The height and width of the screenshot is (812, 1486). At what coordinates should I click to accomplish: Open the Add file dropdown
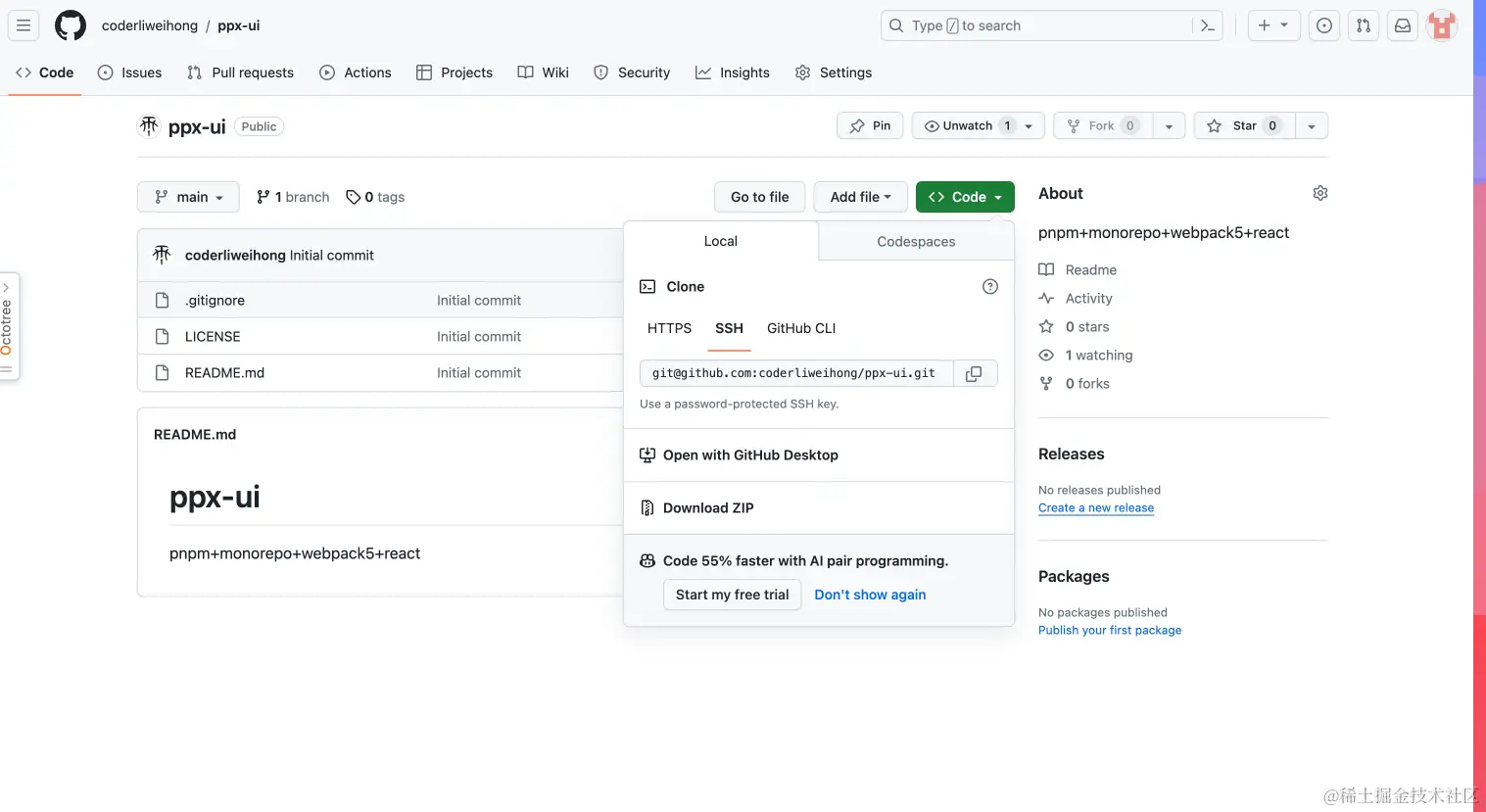pyautogui.click(x=861, y=197)
